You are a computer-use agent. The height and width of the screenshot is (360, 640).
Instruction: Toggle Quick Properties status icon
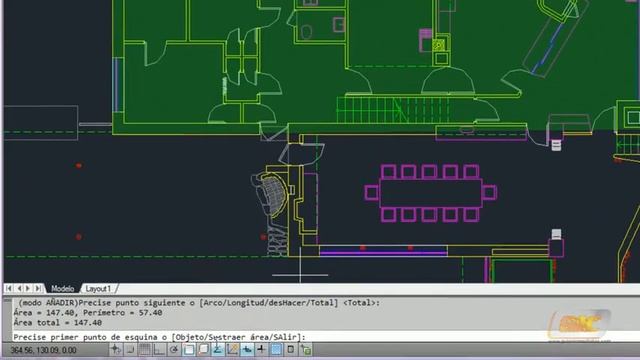(x=291, y=350)
